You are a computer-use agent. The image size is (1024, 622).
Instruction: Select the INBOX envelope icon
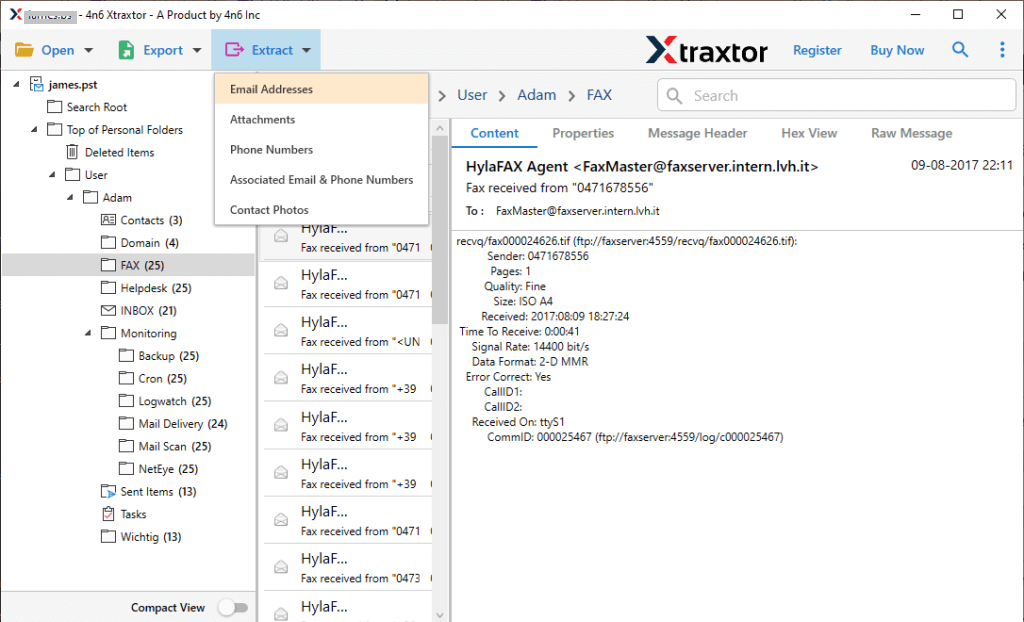[107, 310]
